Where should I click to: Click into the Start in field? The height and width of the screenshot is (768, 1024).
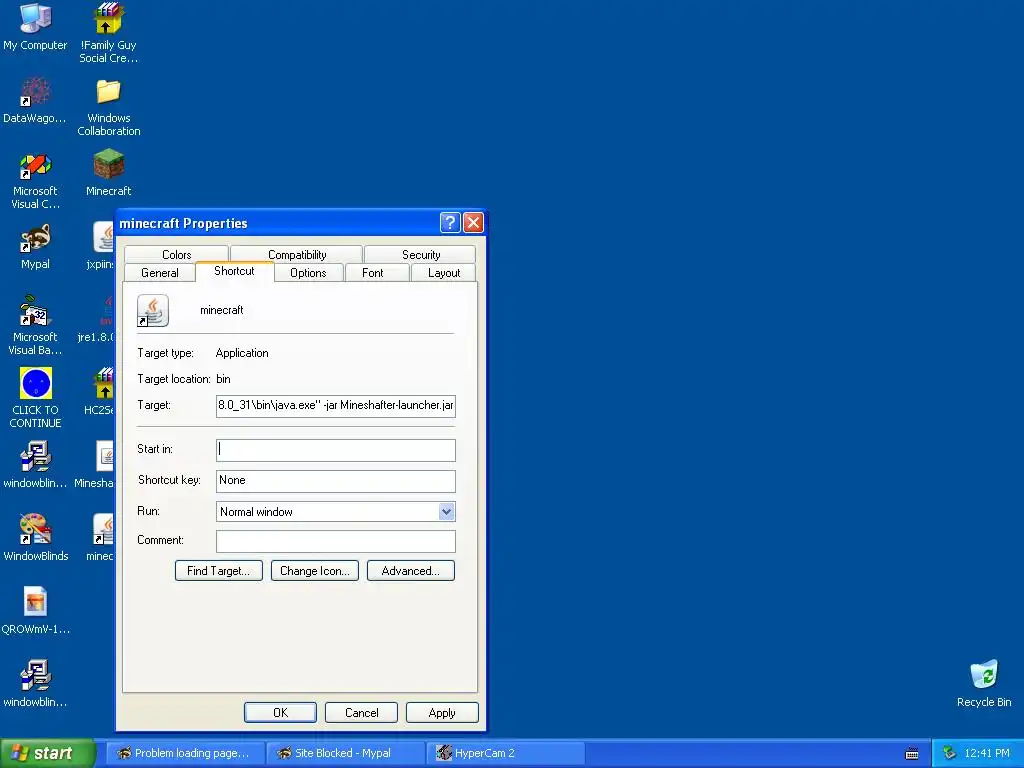point(336,450)
